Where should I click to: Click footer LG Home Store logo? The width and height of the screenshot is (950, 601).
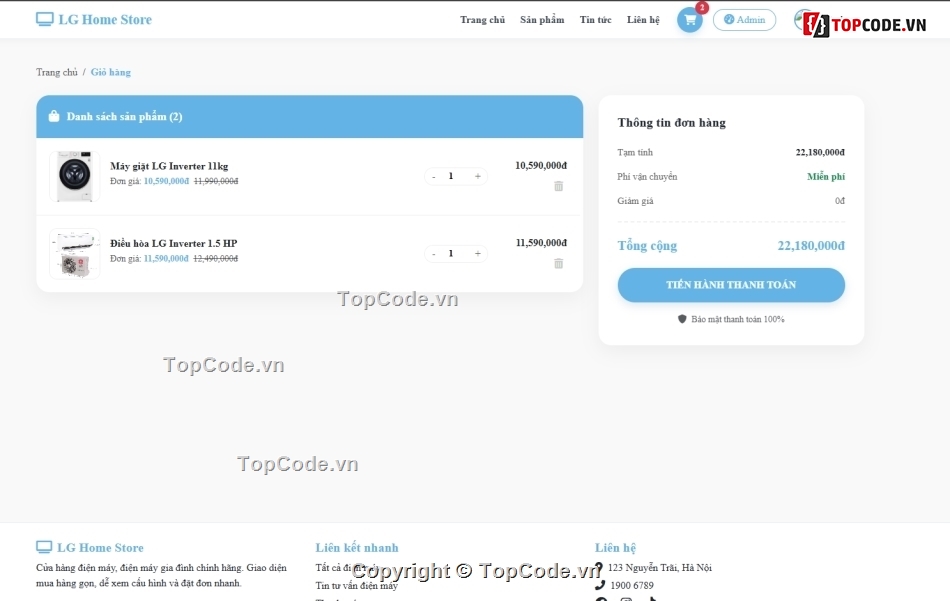[90, 548]
